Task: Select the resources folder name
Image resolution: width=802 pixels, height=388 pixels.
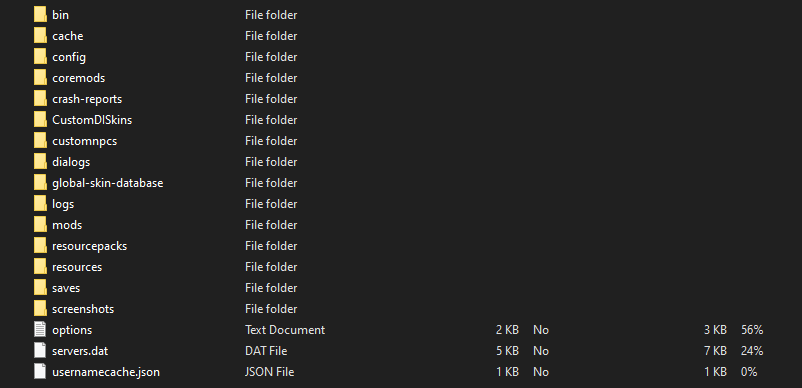Action: click(77, 267)
